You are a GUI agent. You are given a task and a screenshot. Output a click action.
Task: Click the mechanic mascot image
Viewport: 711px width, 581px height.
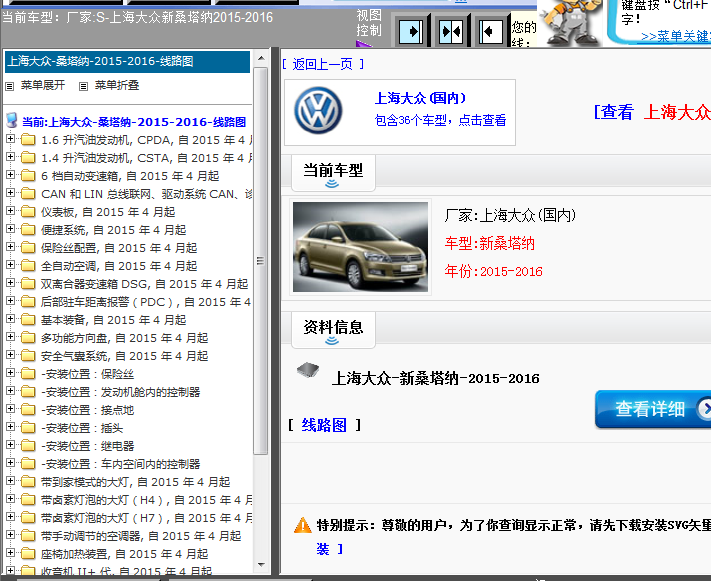[x=571, y=23]
